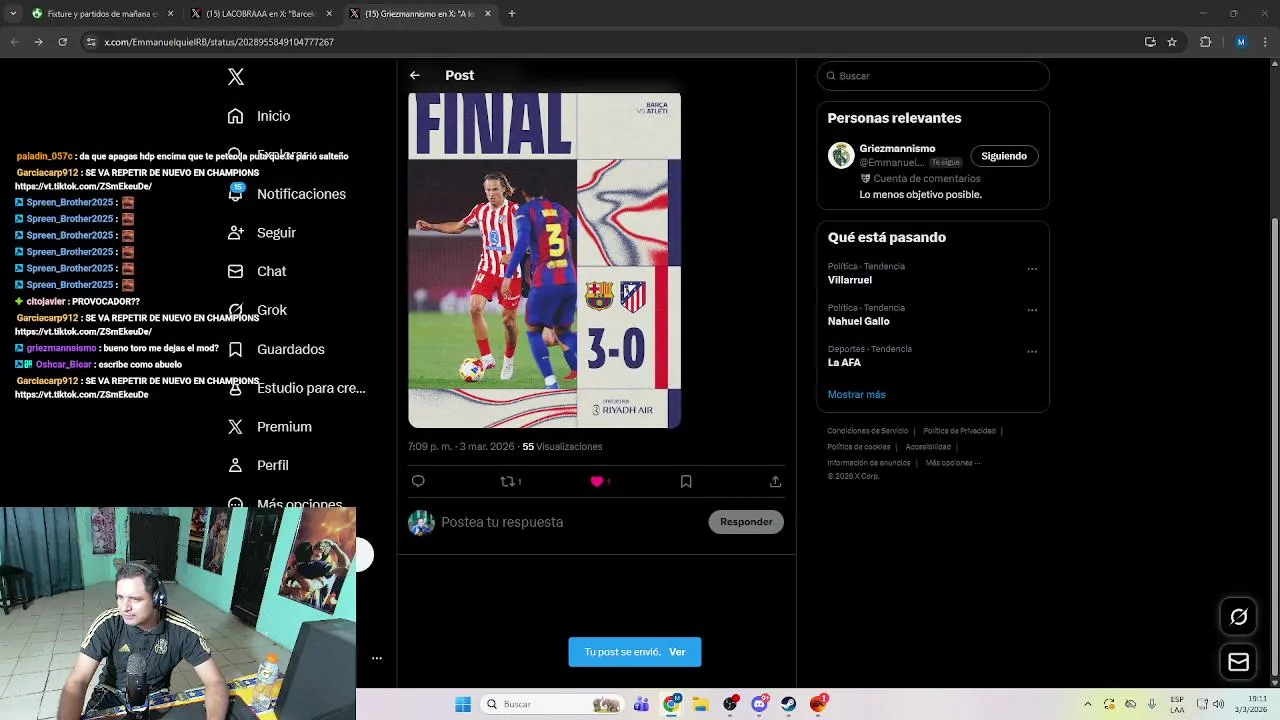Open the tab search dropdown arrow
Screen dimensions: 1280x720
12,14
